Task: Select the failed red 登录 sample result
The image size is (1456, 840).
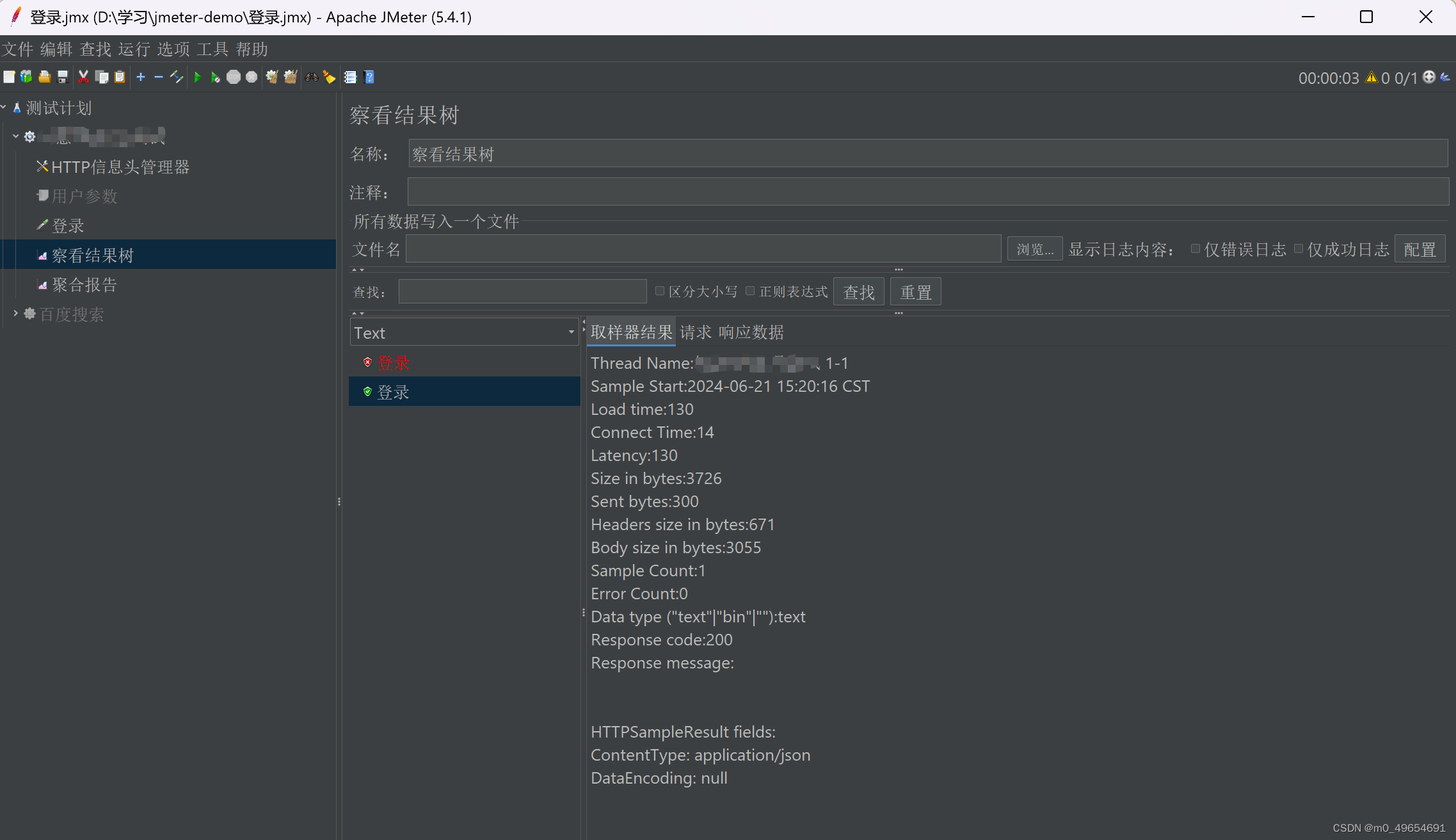Action: [x=393, y=362]
